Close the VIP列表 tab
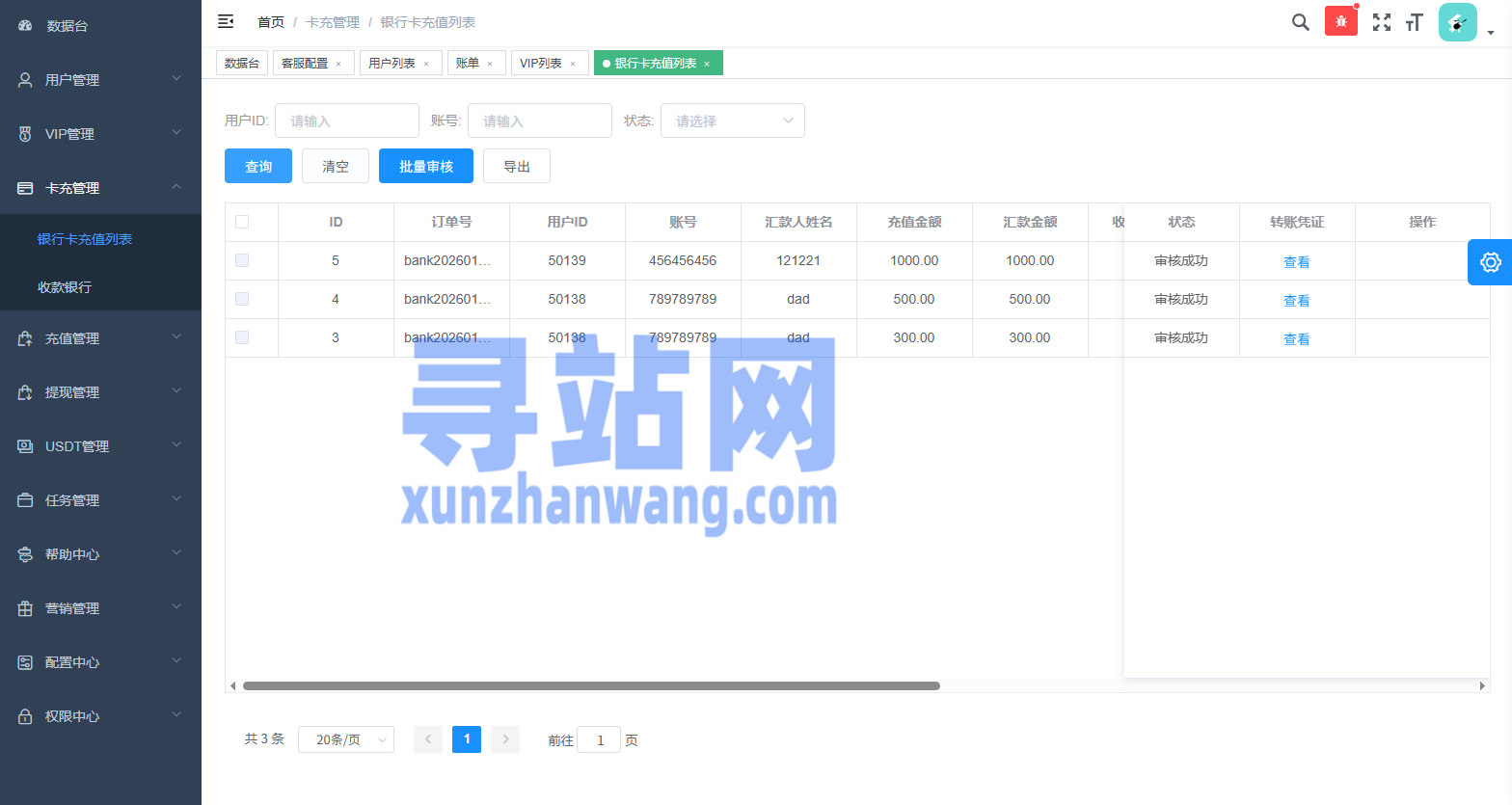Image resolution: width=1512 pixels, height=805 pixels. pyautogui.click(x=573, y=64)
